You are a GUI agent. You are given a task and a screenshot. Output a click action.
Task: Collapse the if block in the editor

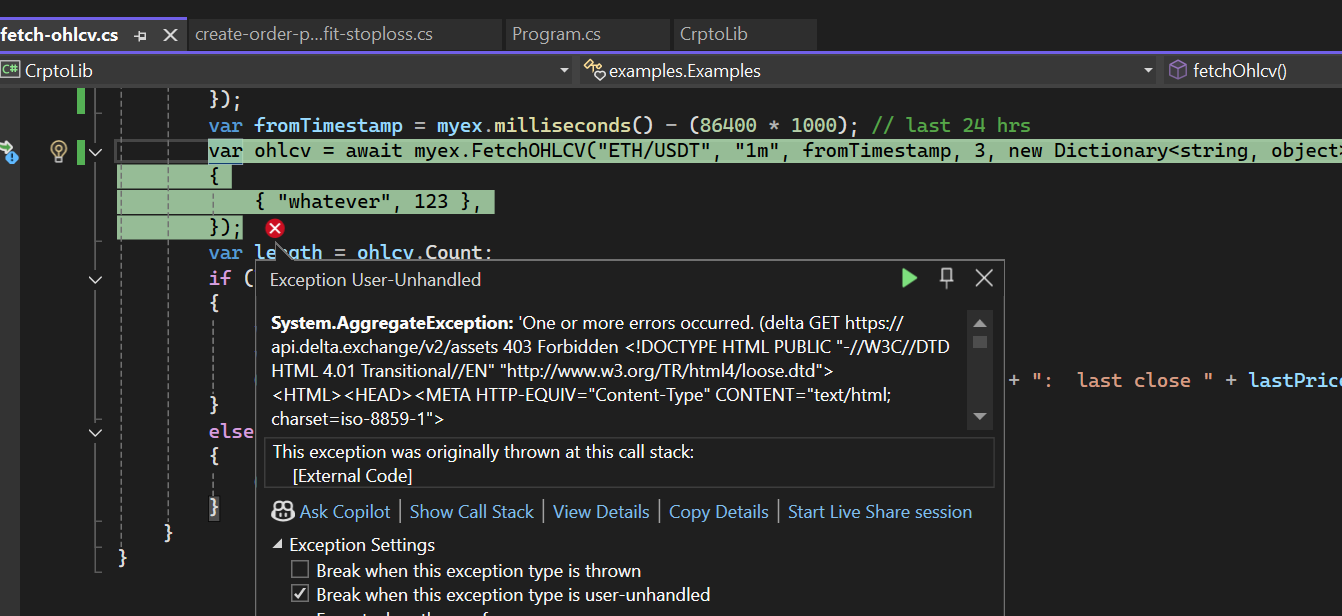tap(96, 279)
